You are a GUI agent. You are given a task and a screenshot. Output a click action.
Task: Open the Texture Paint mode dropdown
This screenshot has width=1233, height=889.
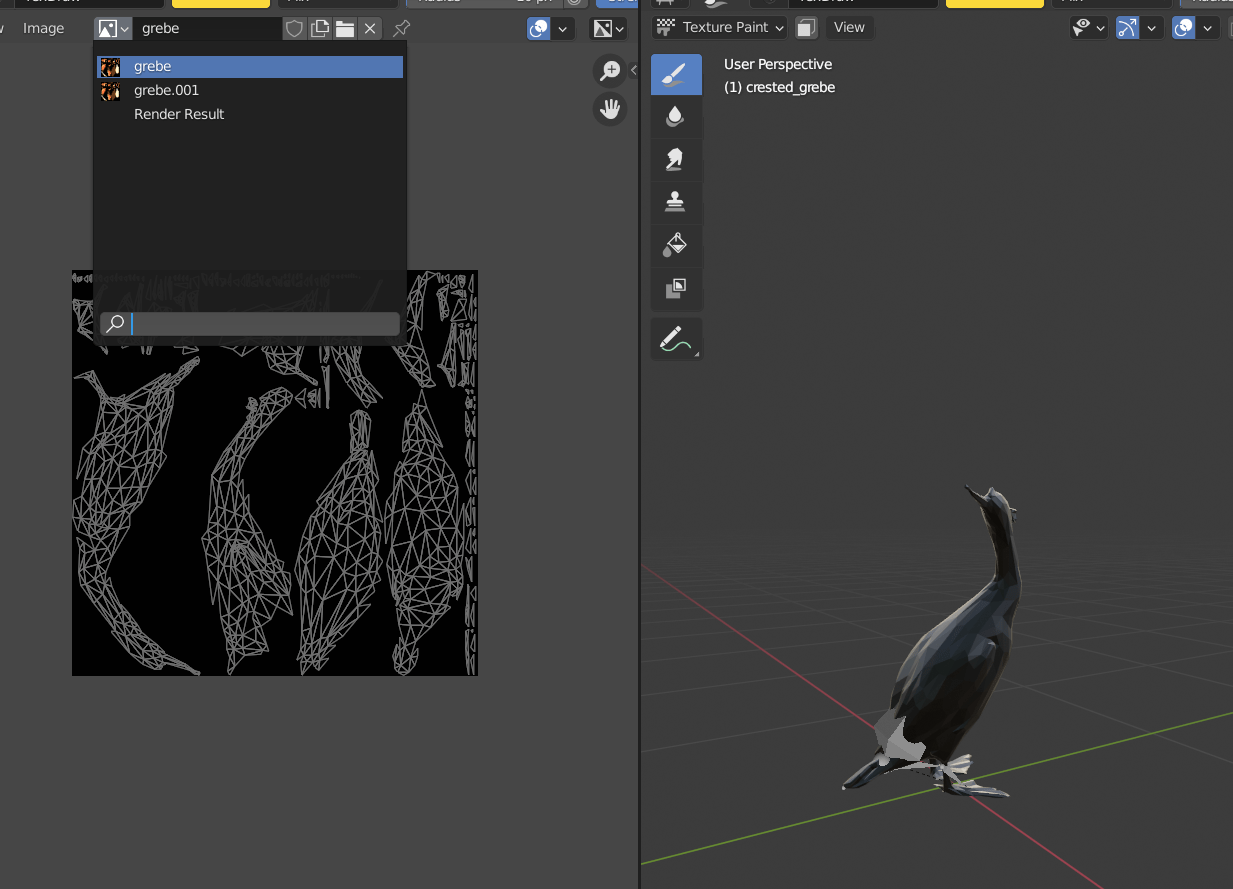(x=718, y=27)
